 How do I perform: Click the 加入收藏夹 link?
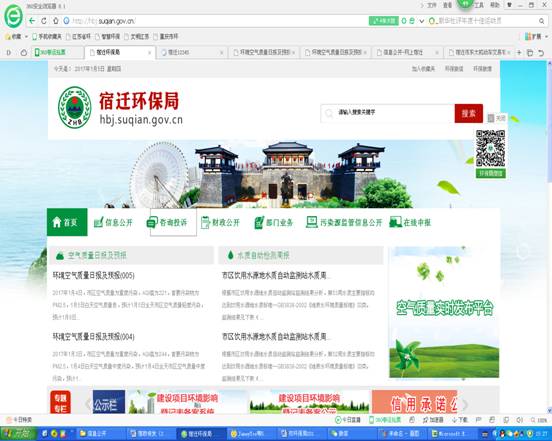point(424,69)
